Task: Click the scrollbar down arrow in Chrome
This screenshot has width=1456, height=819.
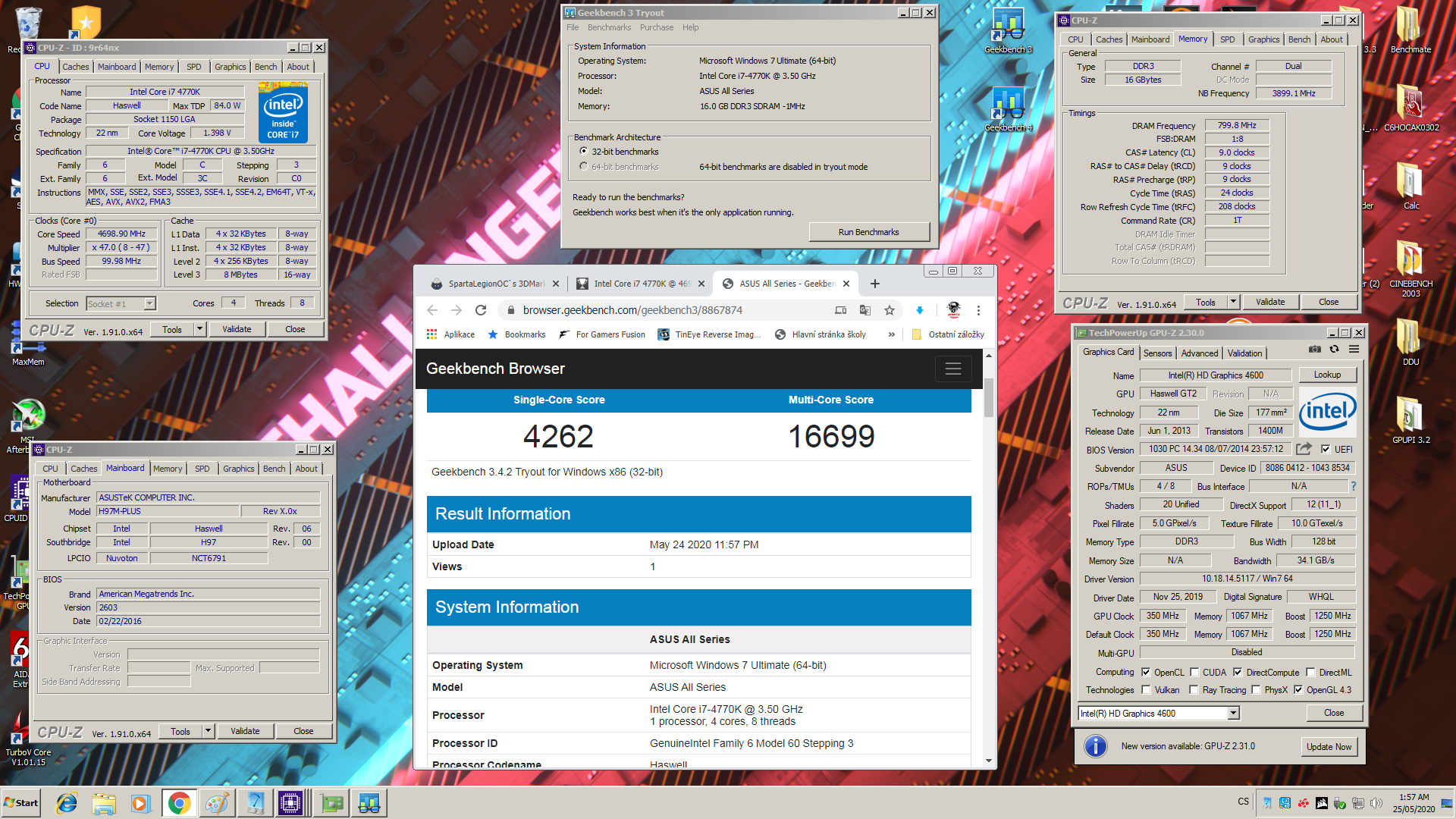Action: 989,761
